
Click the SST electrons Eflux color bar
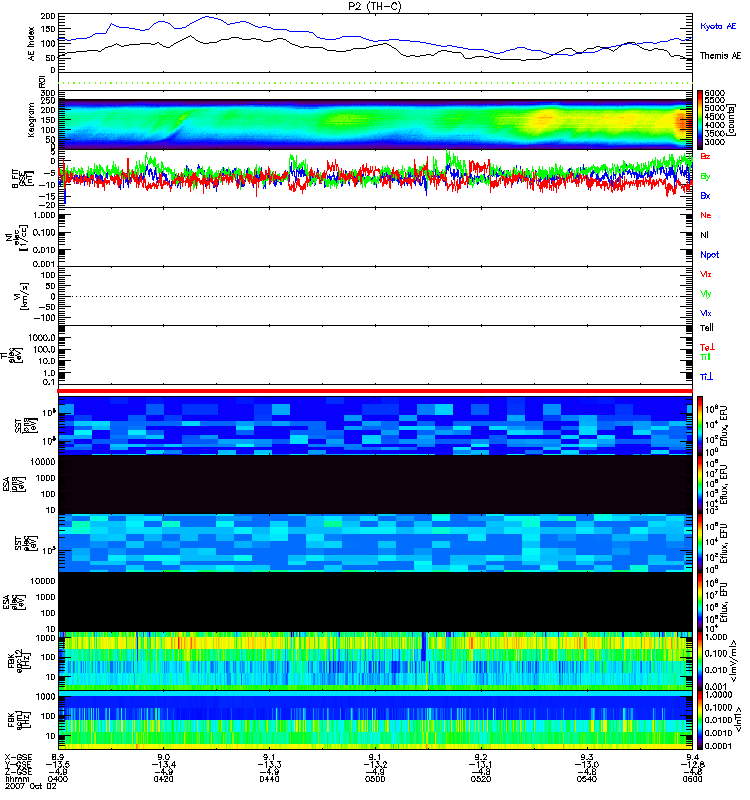700,543
